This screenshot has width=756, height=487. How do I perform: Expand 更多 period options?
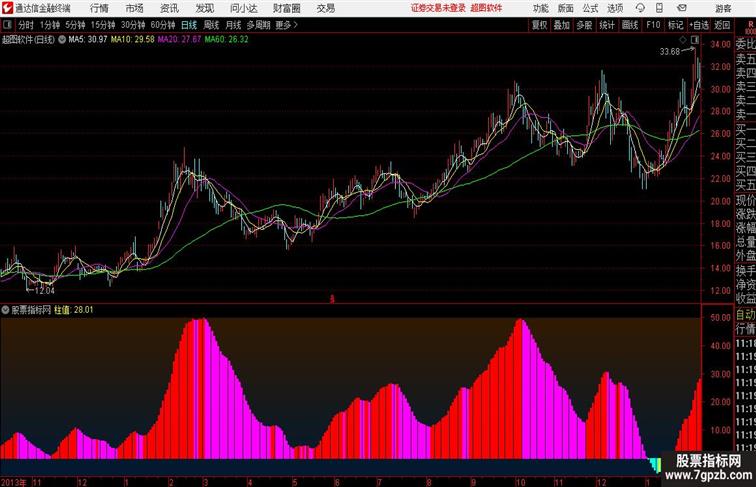tap(286, 25)
